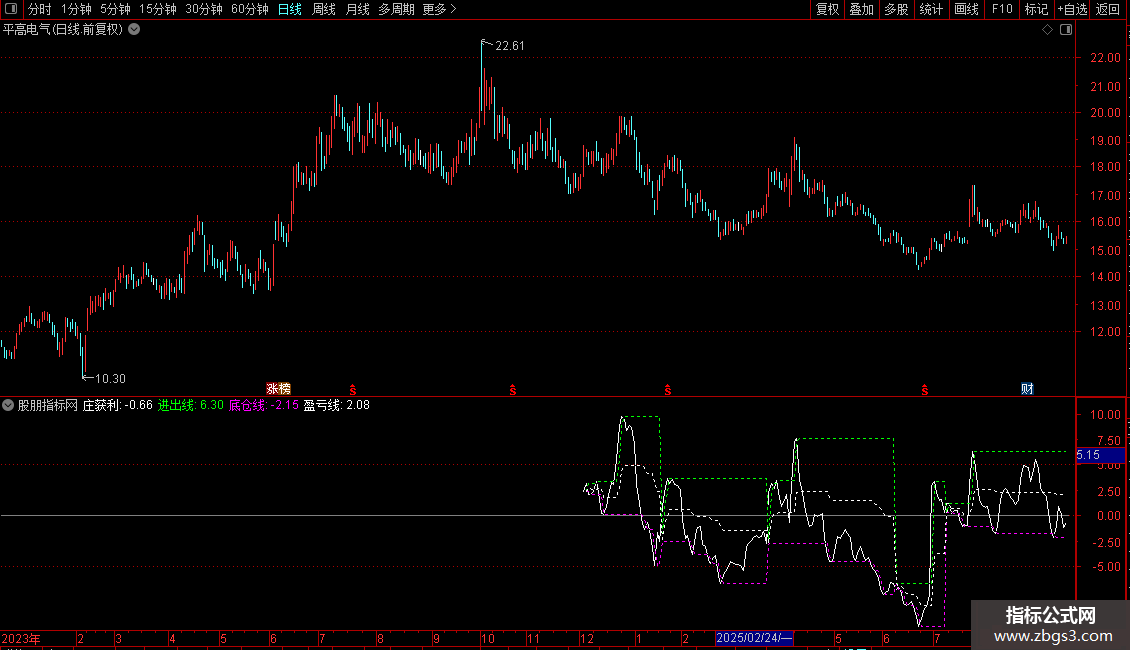Image resolution: width=1130 pixels, height=650 pixels.
Task: Click the 统计 statistics button
Action: click(x=930, y=9)
